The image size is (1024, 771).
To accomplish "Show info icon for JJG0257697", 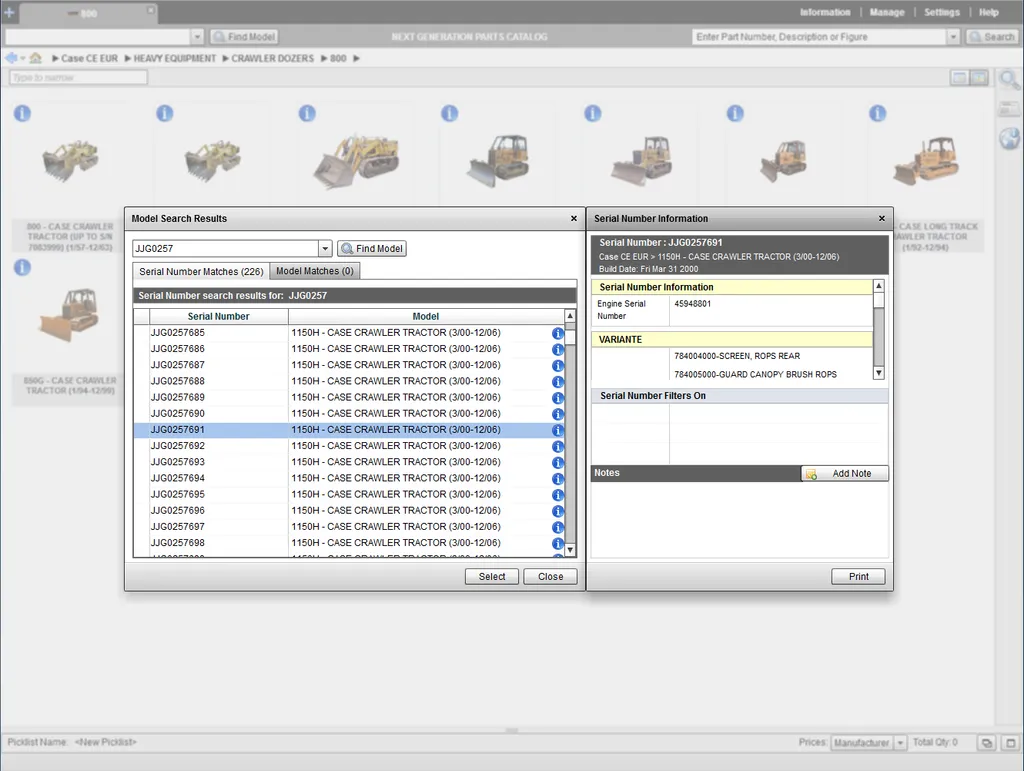I will 558,527.
